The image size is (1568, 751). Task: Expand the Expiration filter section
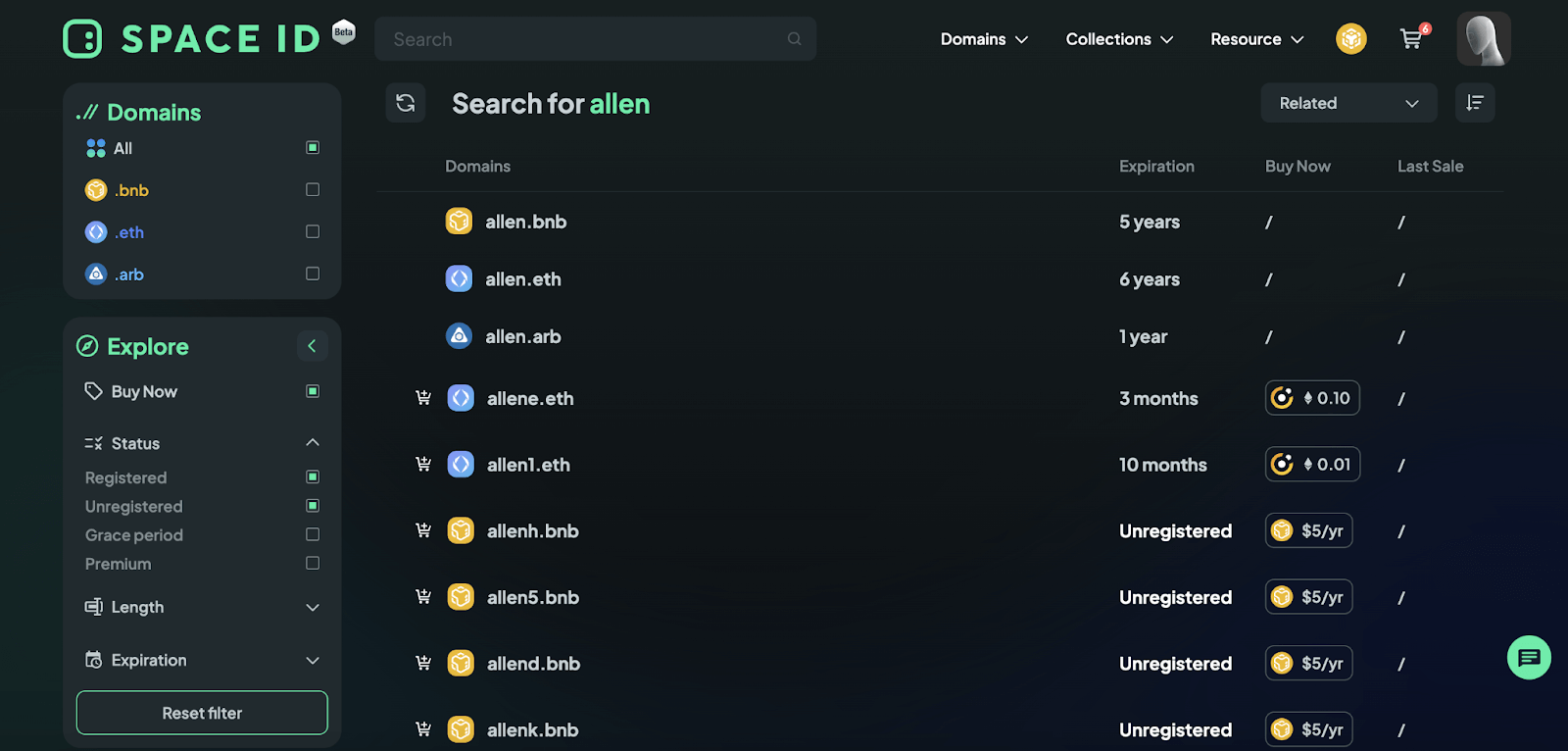pos(313,661)
